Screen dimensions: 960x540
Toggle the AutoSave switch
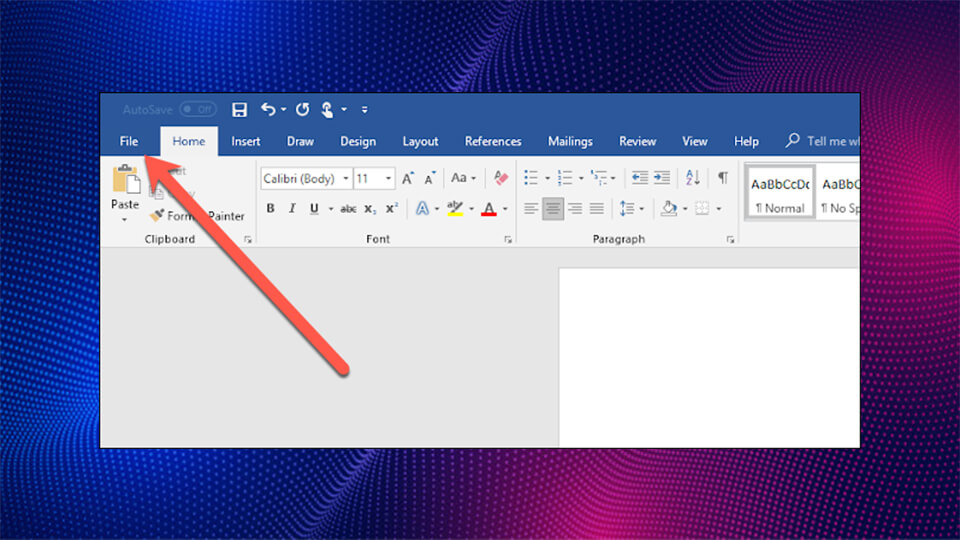click(198, 109)
